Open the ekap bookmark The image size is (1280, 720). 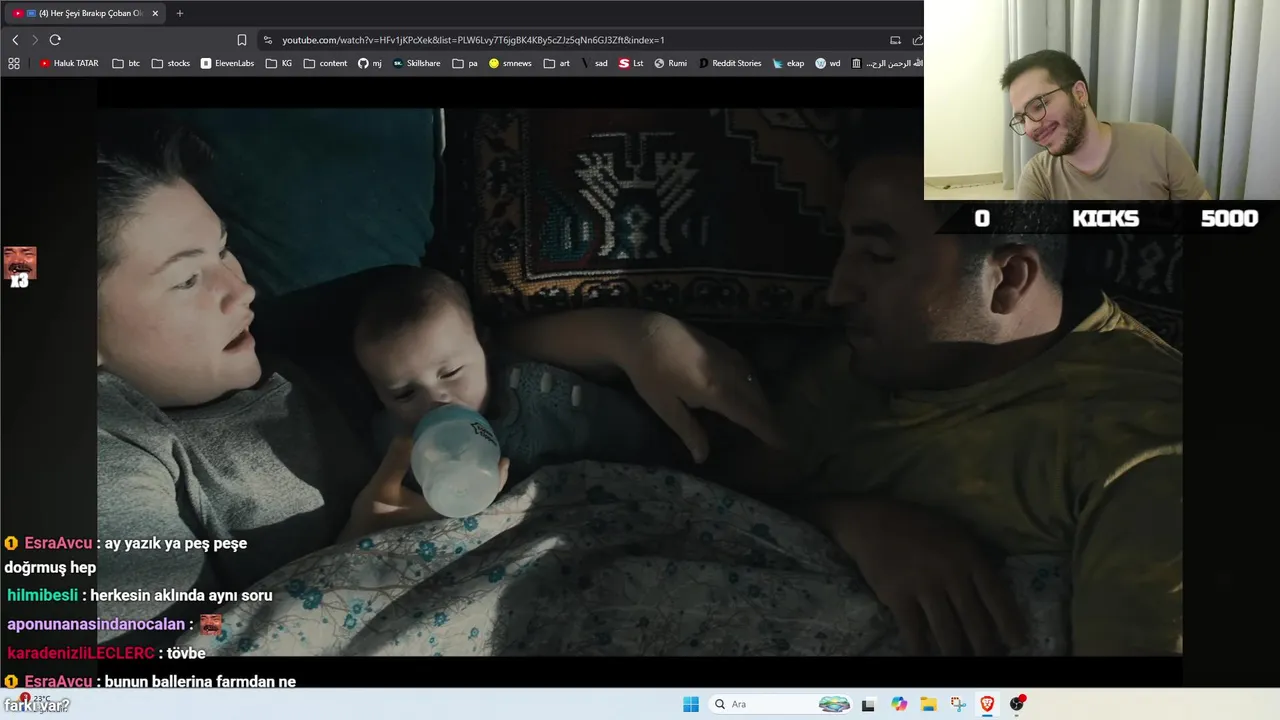pyautogui.click(x=788, y=63)
